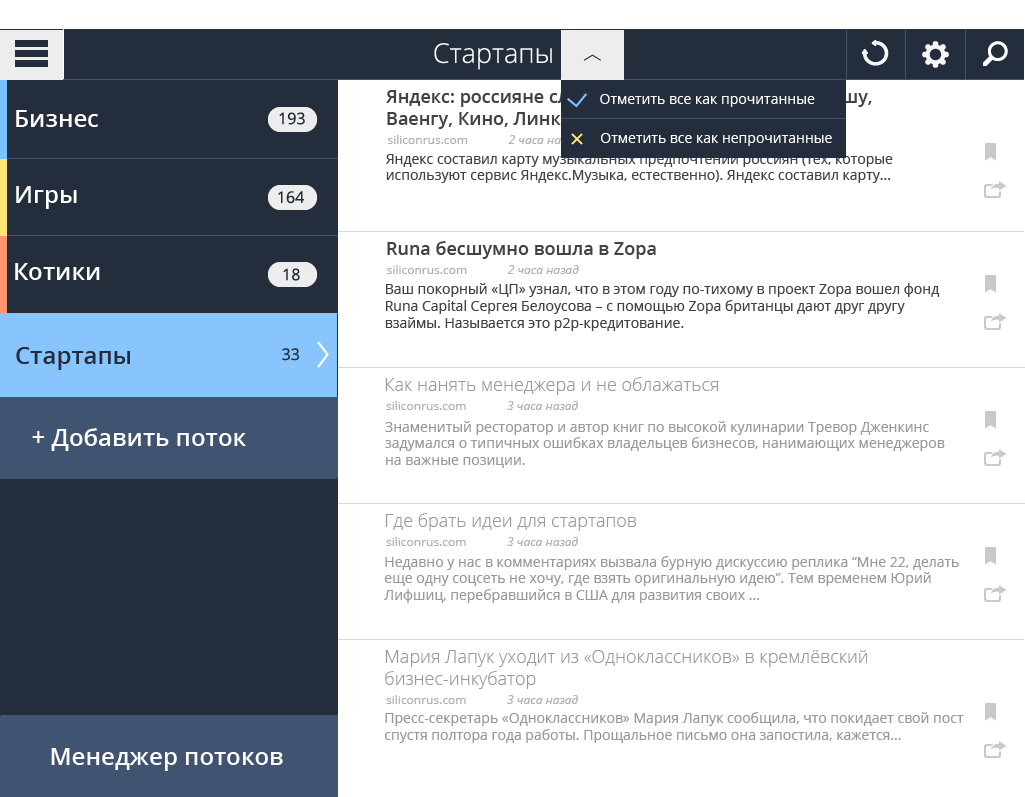
Task: Share the Runa Zopa article
Action: coord(994,322)
